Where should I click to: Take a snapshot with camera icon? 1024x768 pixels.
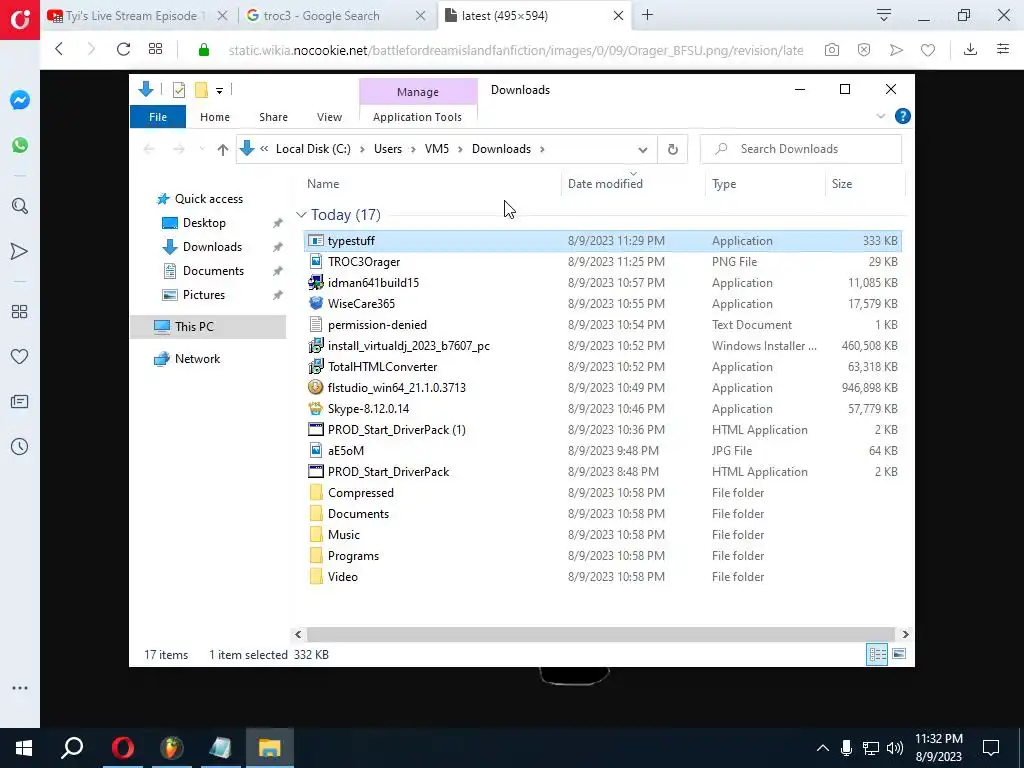coord(831,50)
